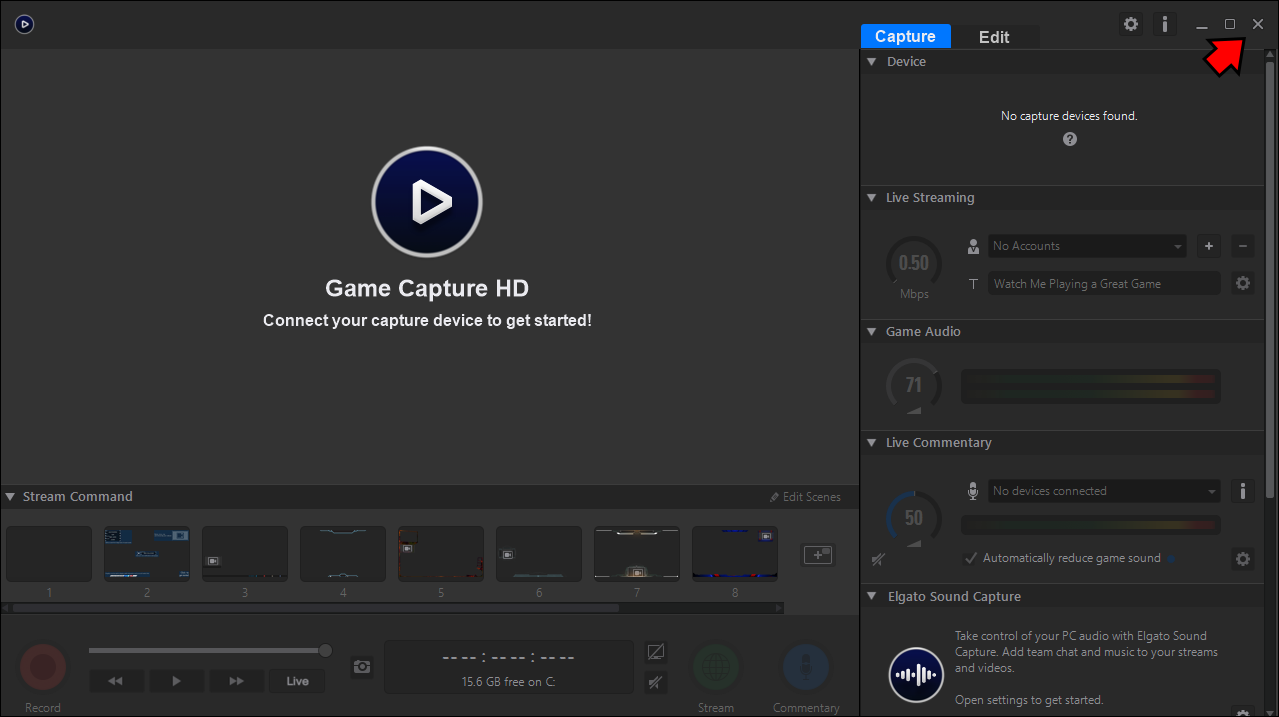This screenshot has height=717, width=1279.
Task: Click the Live button
Action: tap(297, 681)
